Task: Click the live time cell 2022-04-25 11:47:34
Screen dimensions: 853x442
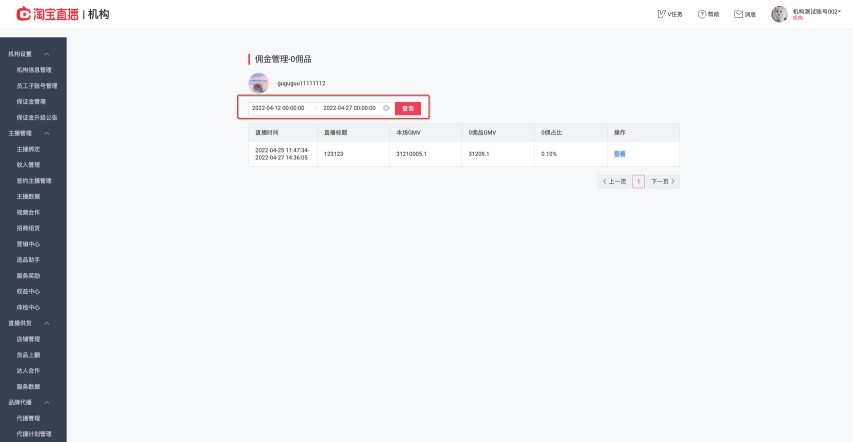Action: tap(282, 154)
